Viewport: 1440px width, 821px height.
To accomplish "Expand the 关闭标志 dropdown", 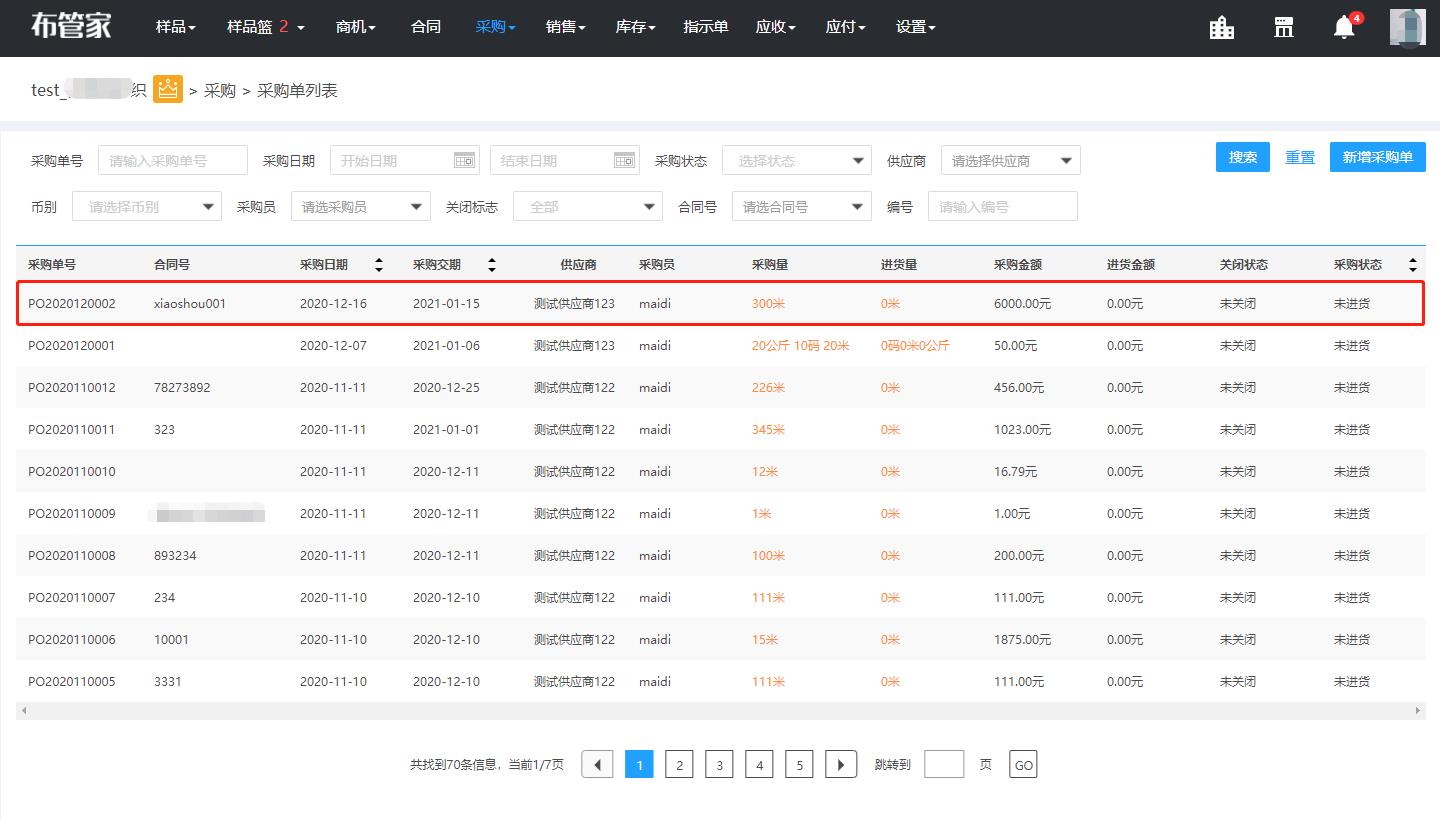I will 588,206.
